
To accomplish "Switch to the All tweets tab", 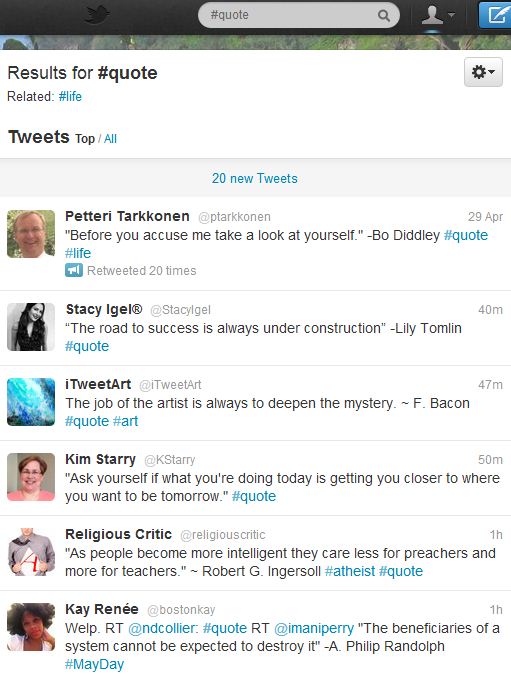I will point(110,139).
